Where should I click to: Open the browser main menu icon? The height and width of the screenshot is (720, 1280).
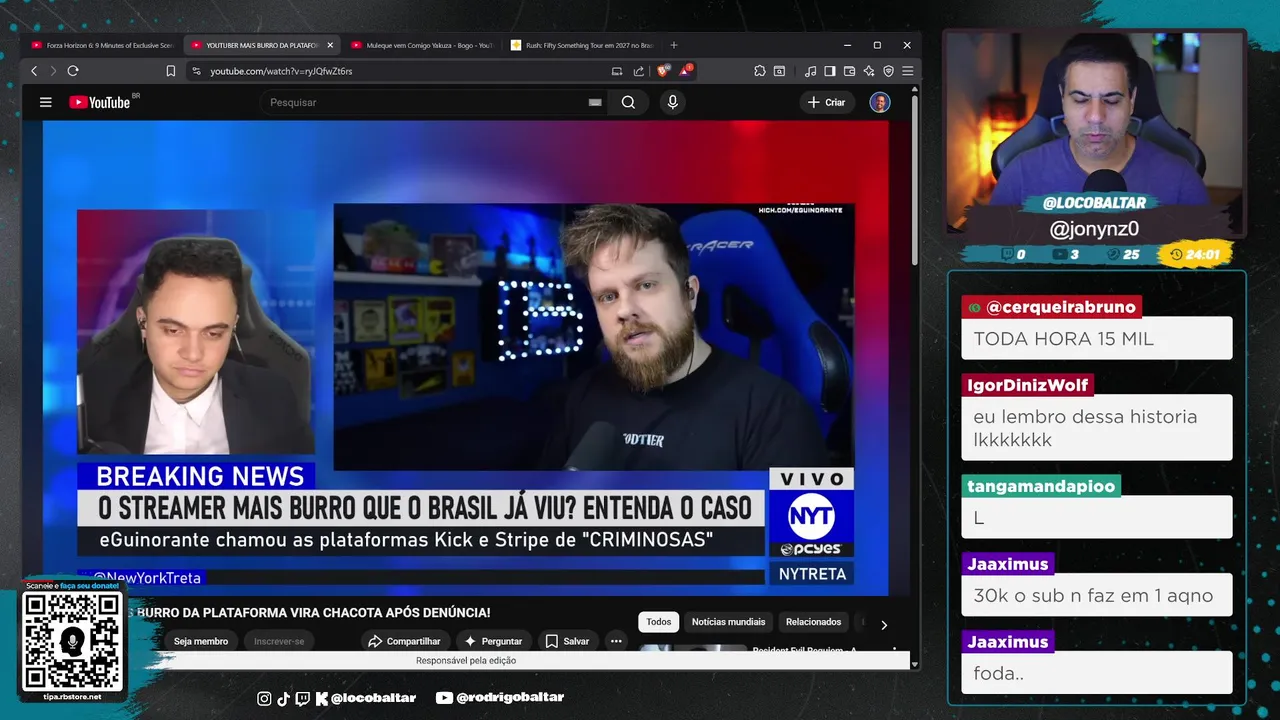coord(907,71)
